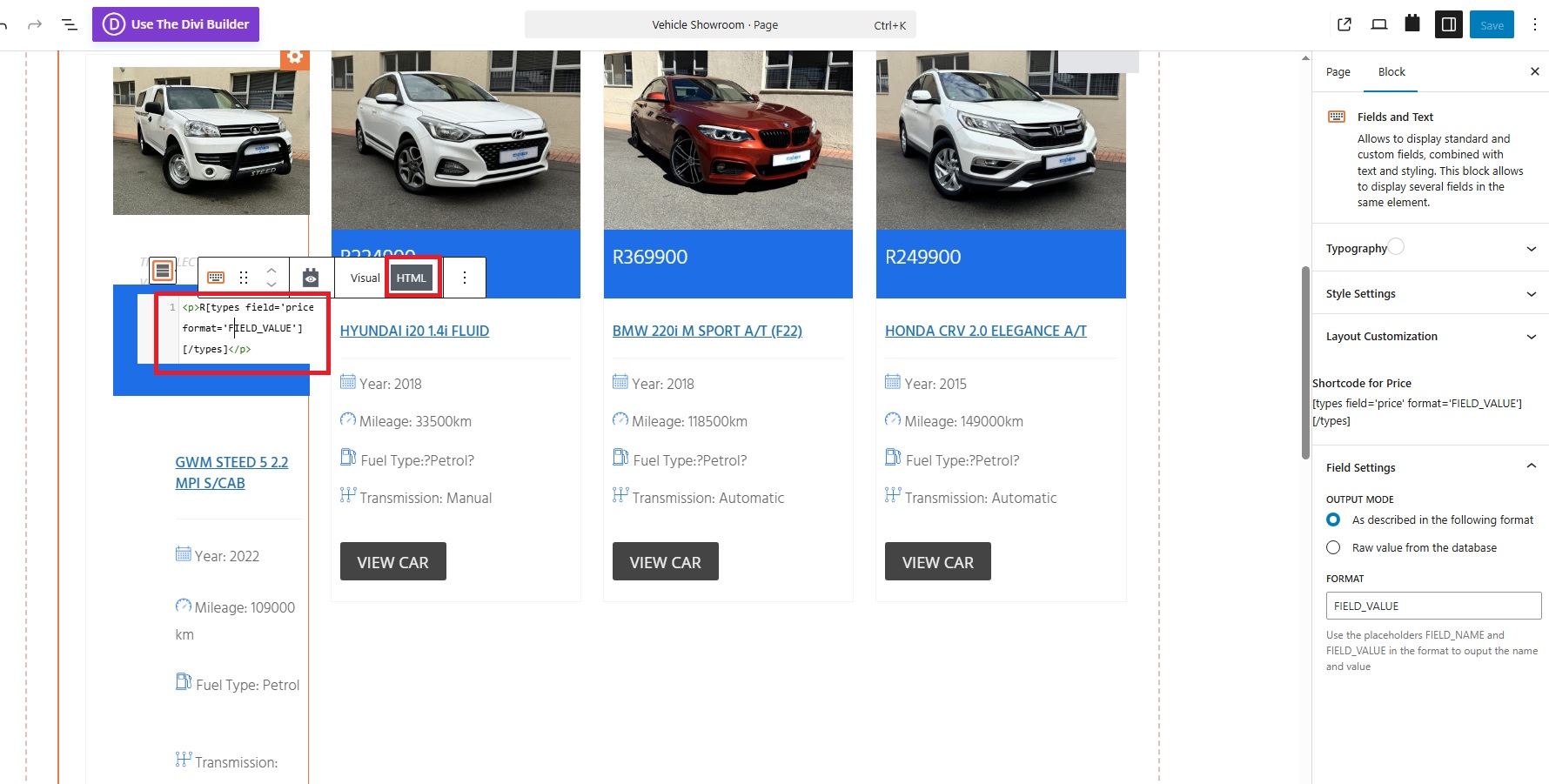Expand the Layout Customization section
Viewport: 1549px width, 784px height.
(x=1431, y=336)
